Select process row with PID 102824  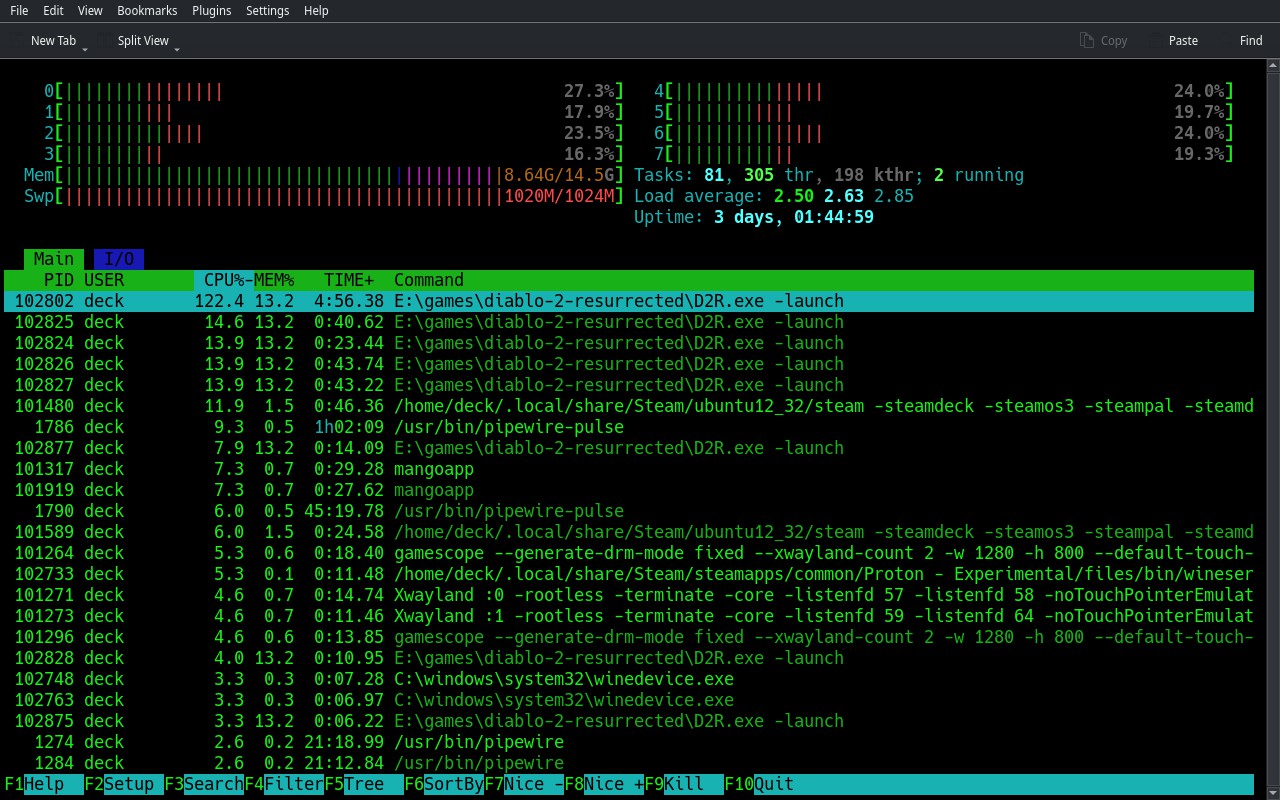point(629,343)
